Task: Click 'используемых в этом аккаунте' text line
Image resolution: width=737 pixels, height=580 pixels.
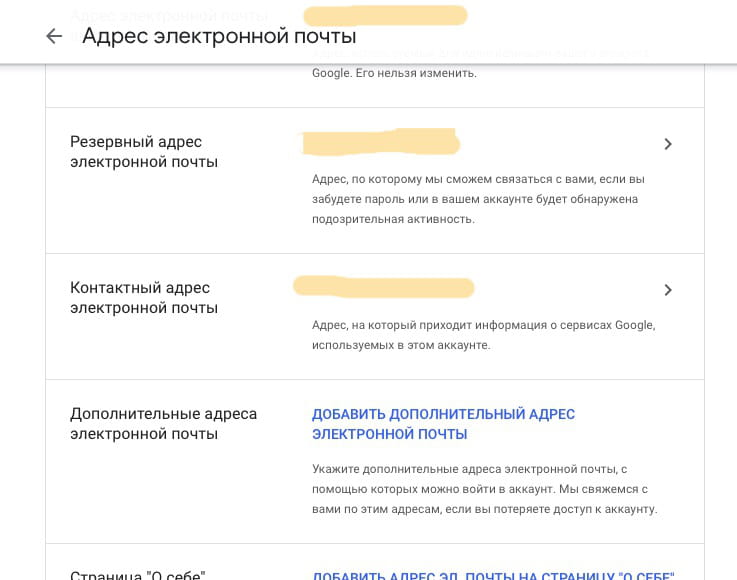Action: (x=401, y=344)
